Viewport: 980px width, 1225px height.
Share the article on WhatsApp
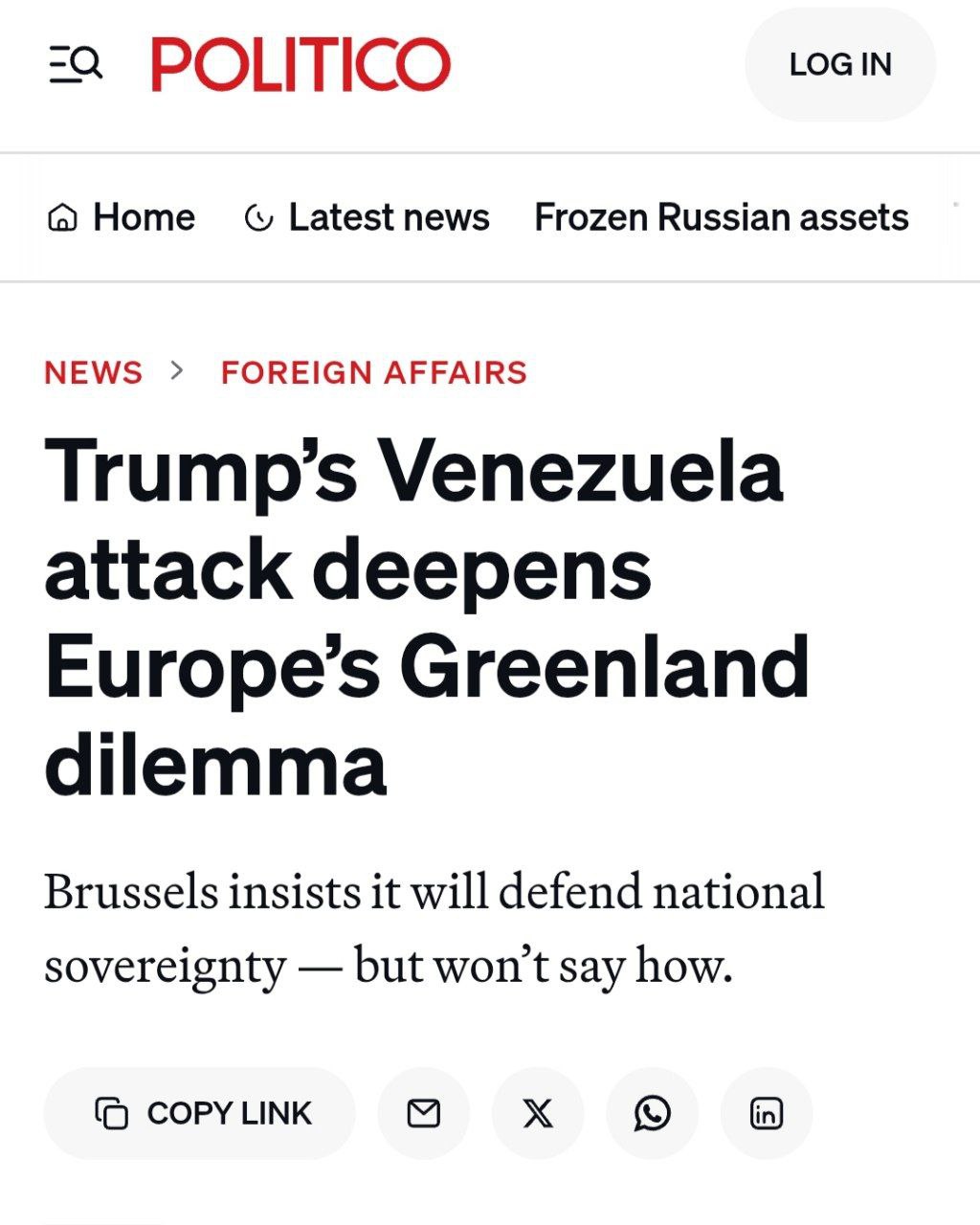pyautogui.click(x=653, y=1113)
